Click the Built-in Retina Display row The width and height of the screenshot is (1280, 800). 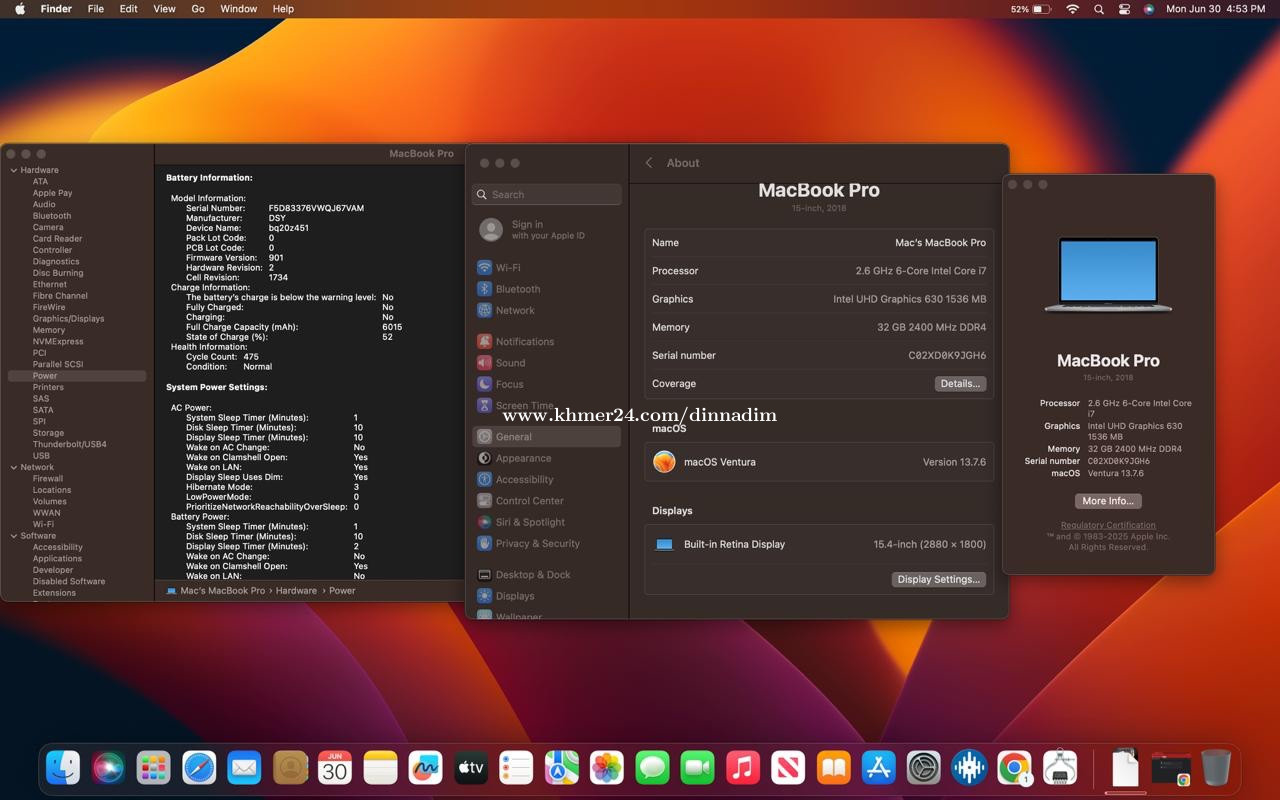tap(819, 544)
